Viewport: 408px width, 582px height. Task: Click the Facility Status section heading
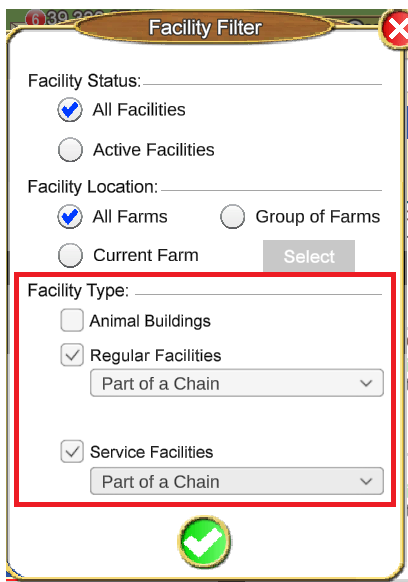85,81
